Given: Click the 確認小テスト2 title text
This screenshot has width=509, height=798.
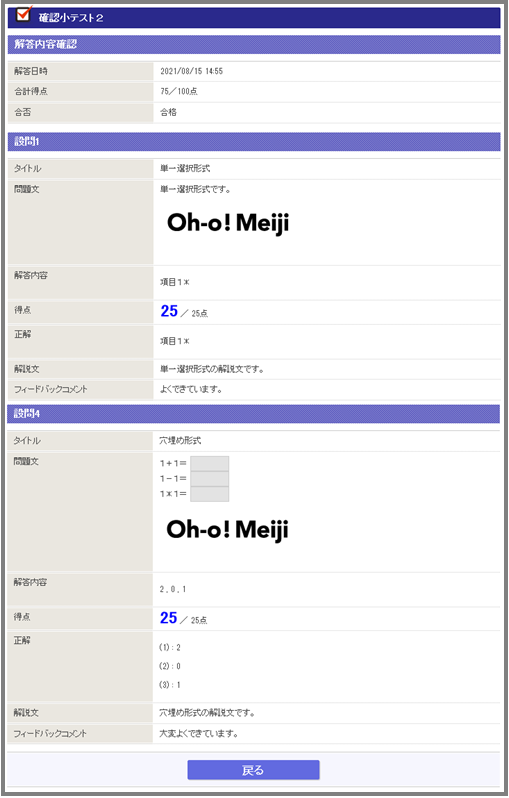Looking at the screenshot, I should click(x=71, y=18).
